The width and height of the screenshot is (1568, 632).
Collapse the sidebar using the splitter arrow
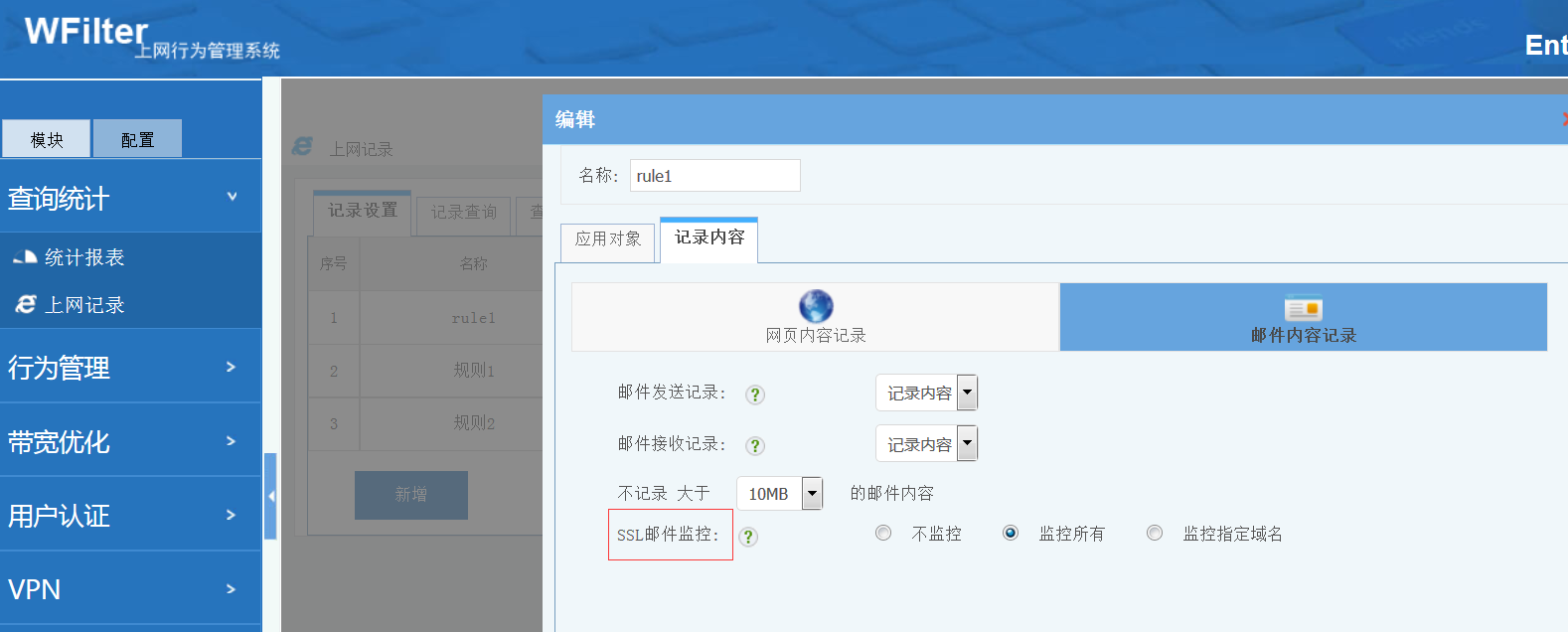click(270, 496)
